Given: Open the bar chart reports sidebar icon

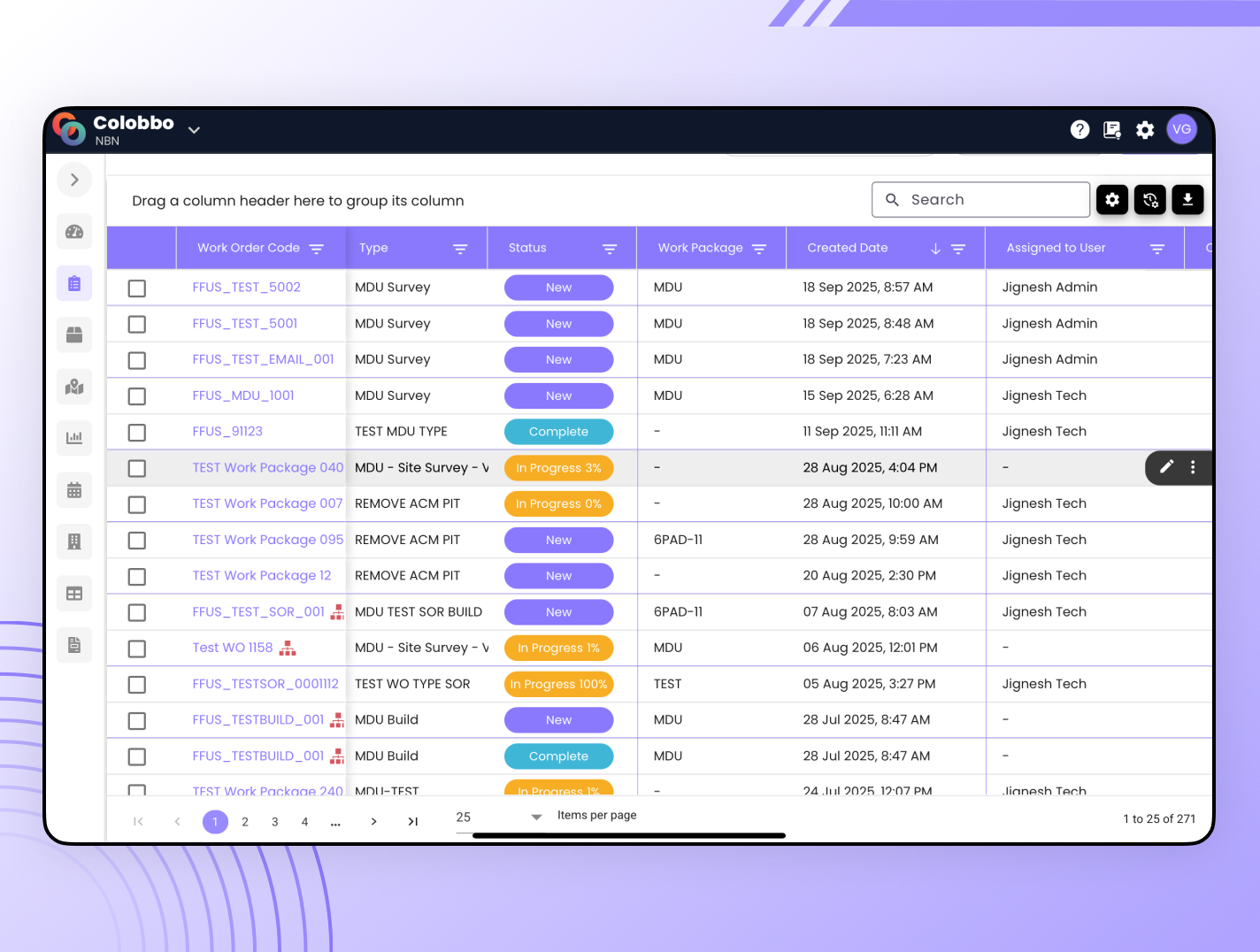Looking at the screenshot, I should coord(74,438).
